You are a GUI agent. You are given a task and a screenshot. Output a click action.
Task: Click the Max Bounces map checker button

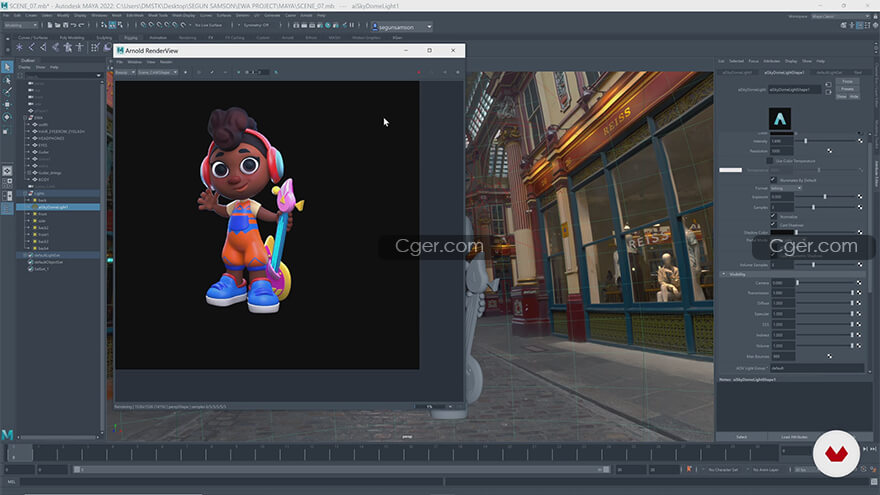[x=829, y=356]
